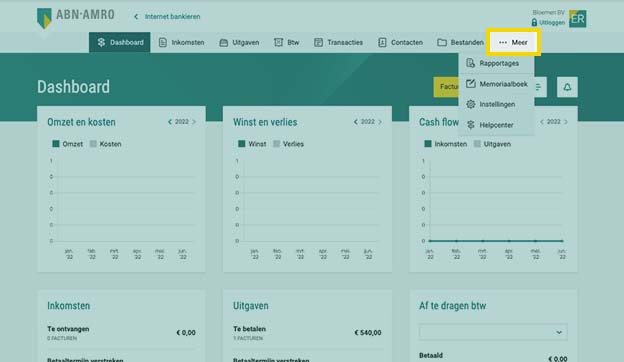Viewport: 624px width, 362px height.
Task: Collapse the Meer menu
Action: [513, 42]
